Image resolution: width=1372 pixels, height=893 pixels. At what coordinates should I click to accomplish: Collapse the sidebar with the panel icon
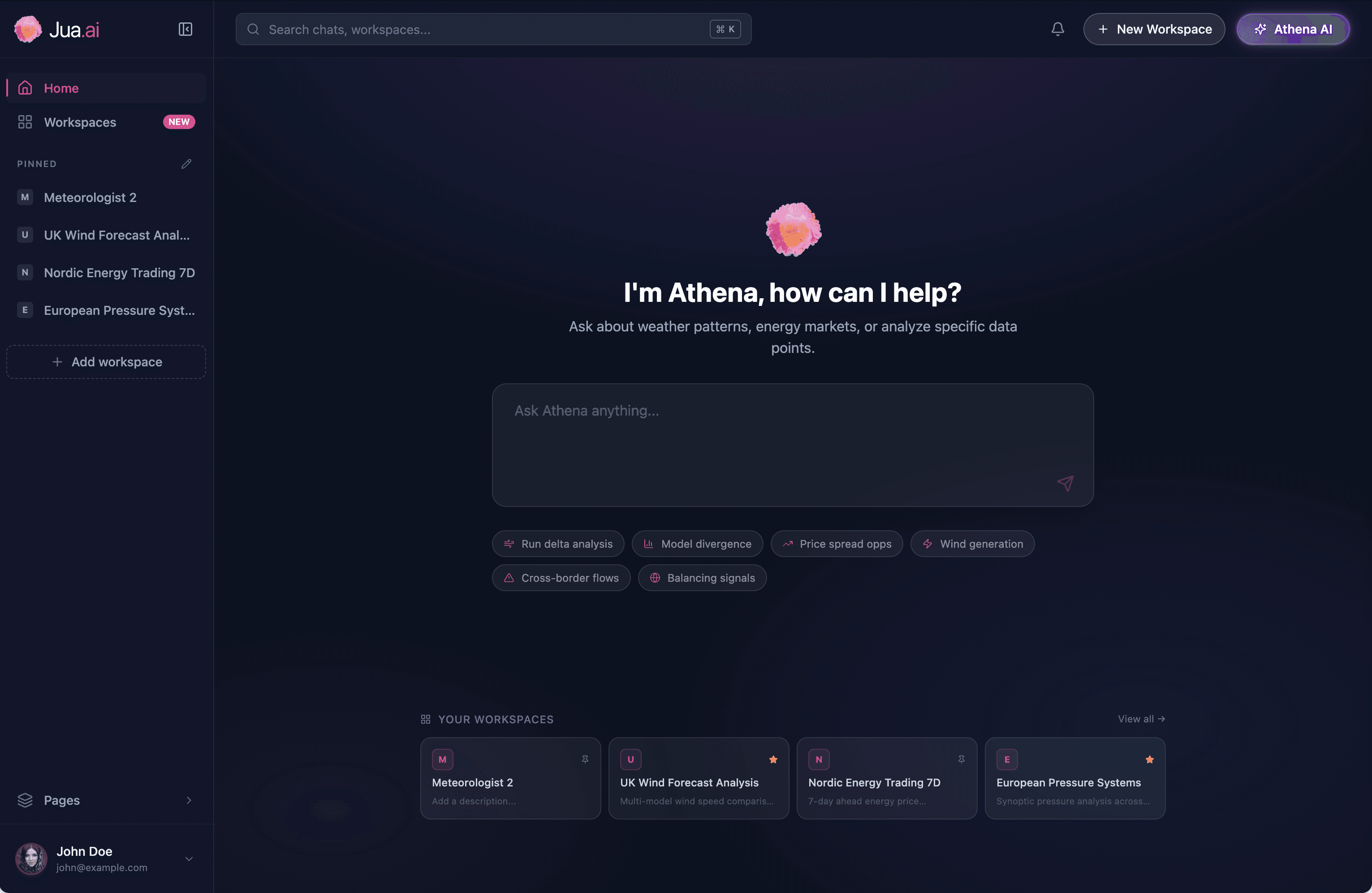point(185,30)
